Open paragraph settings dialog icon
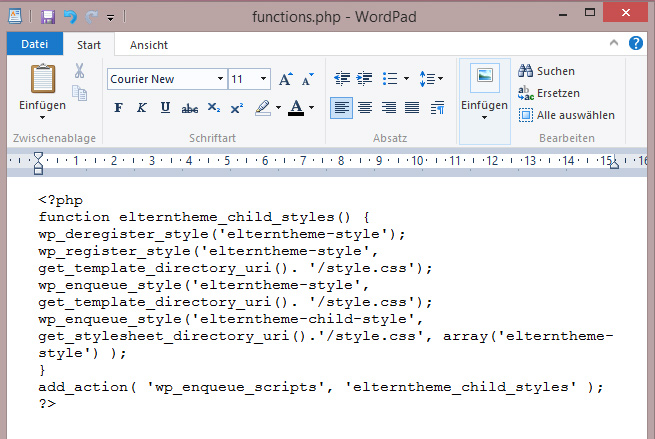 tap(437, 108)
